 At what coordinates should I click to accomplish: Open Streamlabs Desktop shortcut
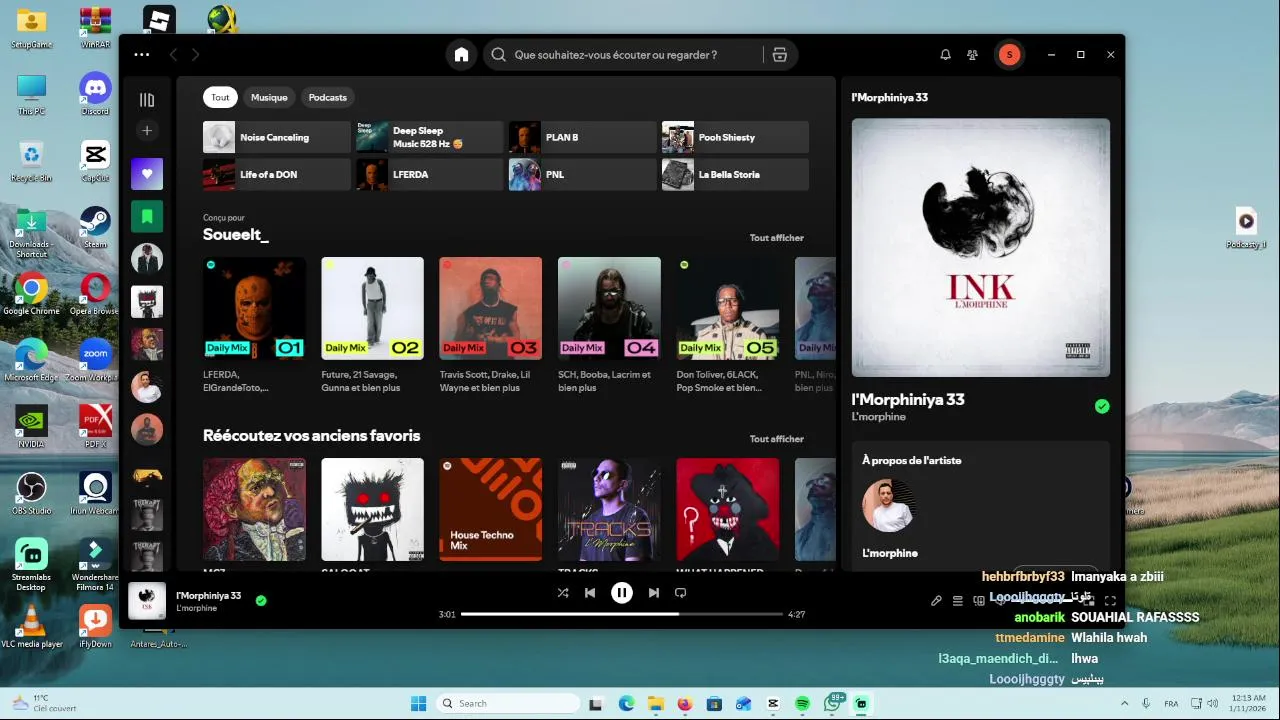point(31,565)
